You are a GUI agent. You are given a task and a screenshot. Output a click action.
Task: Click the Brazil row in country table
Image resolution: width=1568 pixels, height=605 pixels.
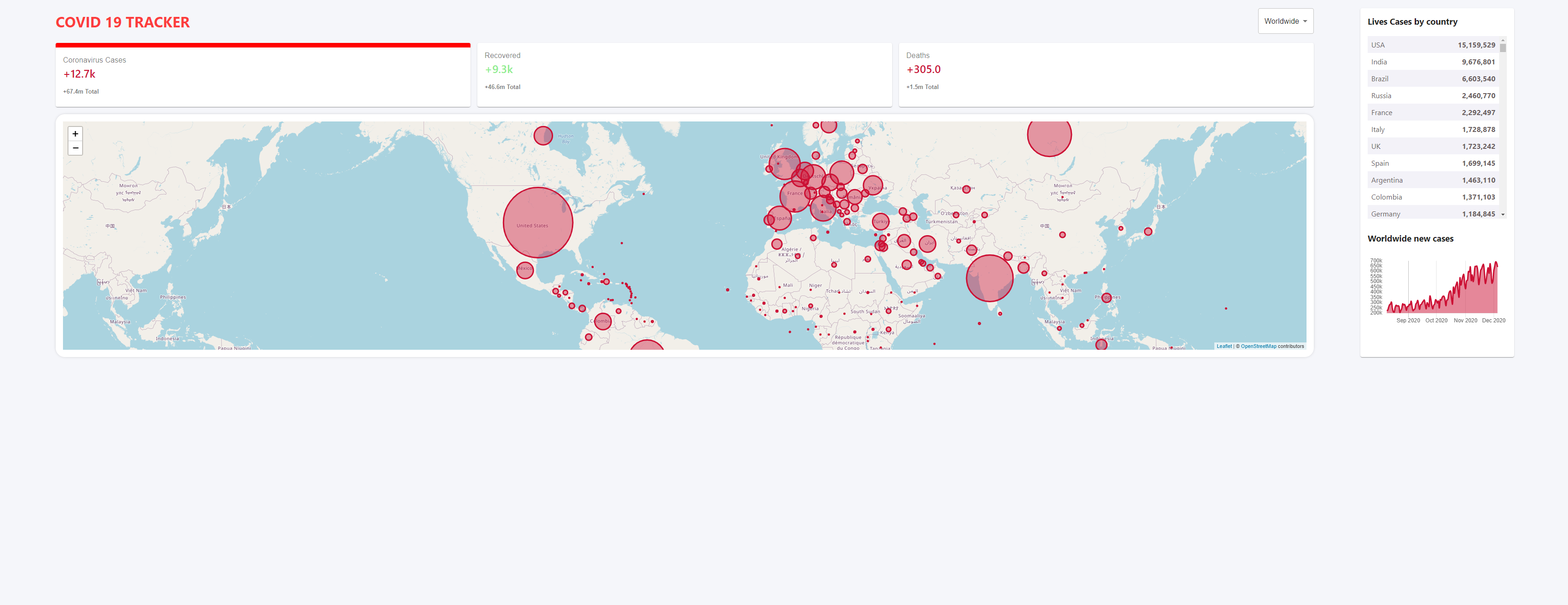pos(1432,79)
